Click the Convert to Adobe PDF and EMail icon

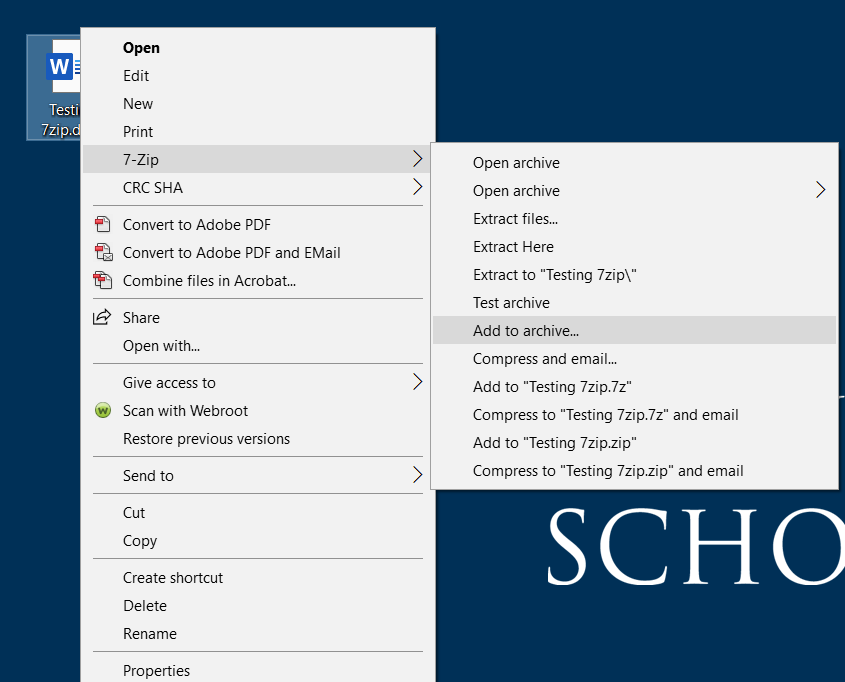(104, 252)
